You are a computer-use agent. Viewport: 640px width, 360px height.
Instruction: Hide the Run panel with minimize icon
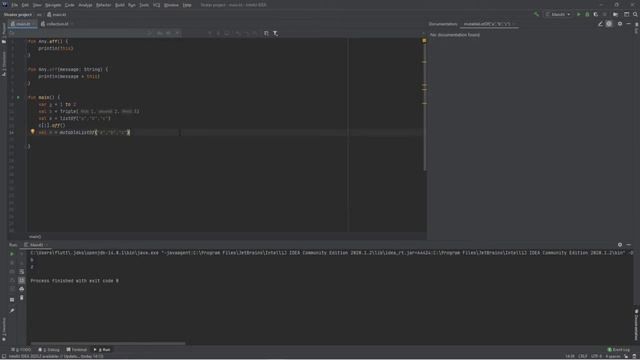point(629,245)
